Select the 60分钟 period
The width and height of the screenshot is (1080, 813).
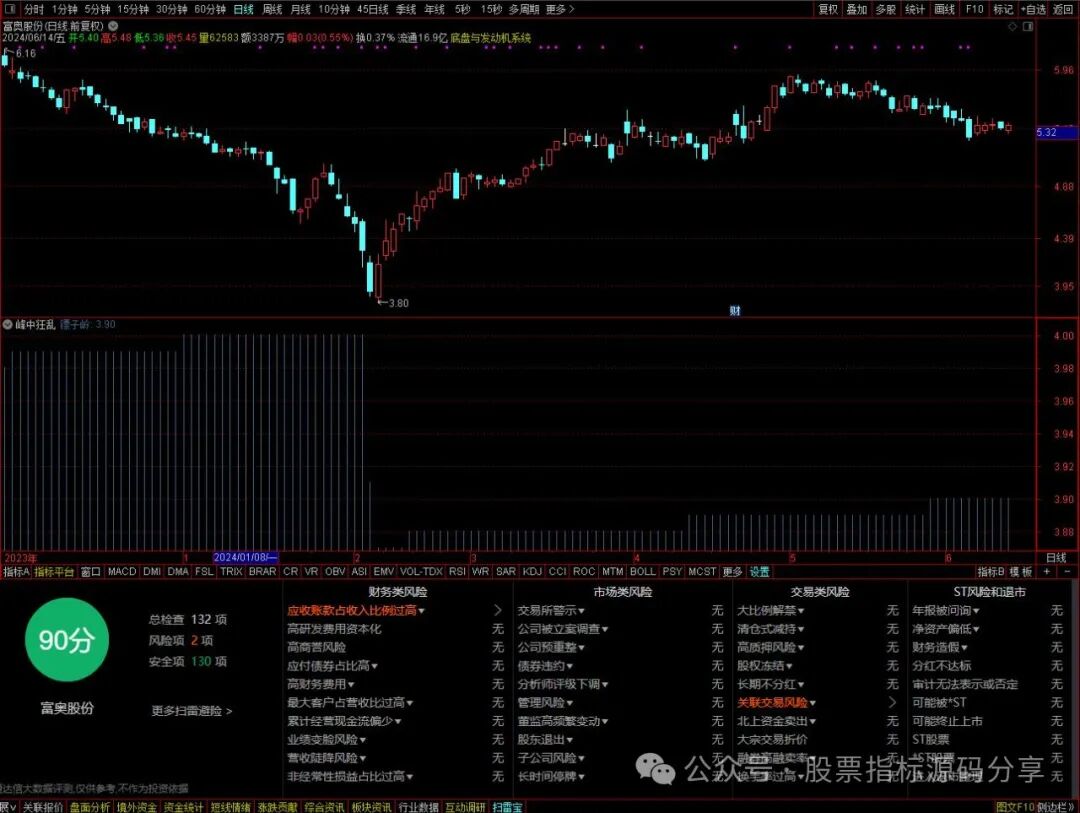click(x=209, y=9)
